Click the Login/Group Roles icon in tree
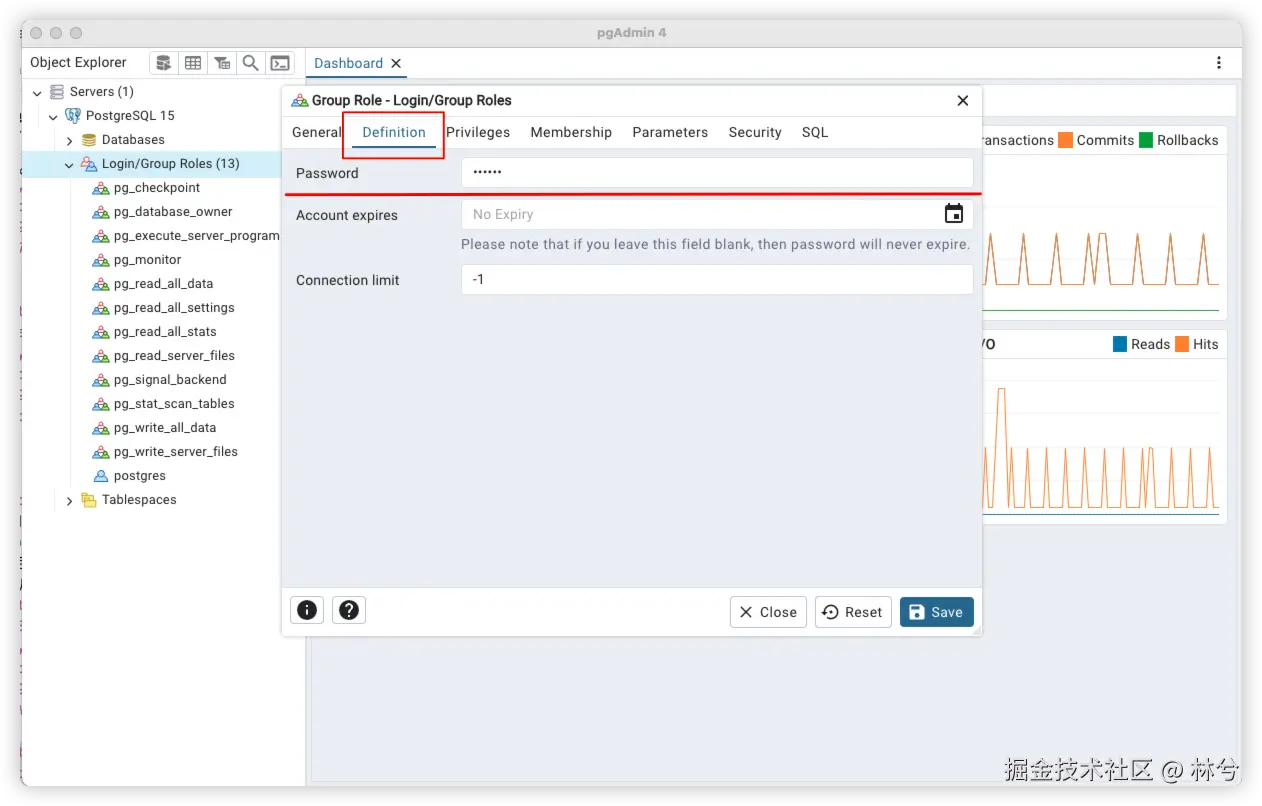The image size is (1262, 806). [89, 164]
